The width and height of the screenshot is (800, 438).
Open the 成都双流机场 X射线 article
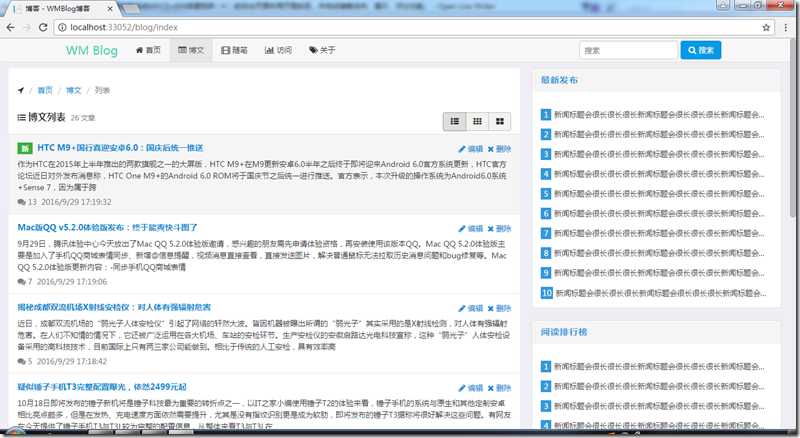click(x=114, y=307)
